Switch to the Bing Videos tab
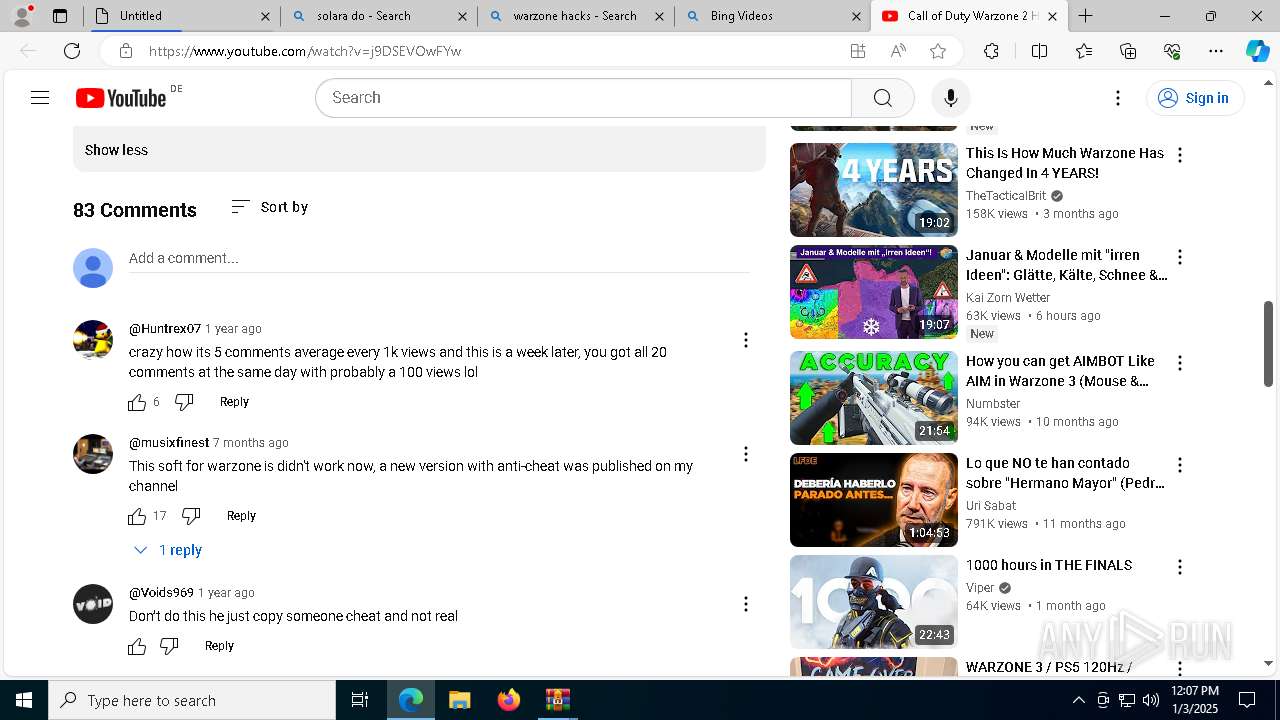The image size is (1280, 720). click(772, 16)
